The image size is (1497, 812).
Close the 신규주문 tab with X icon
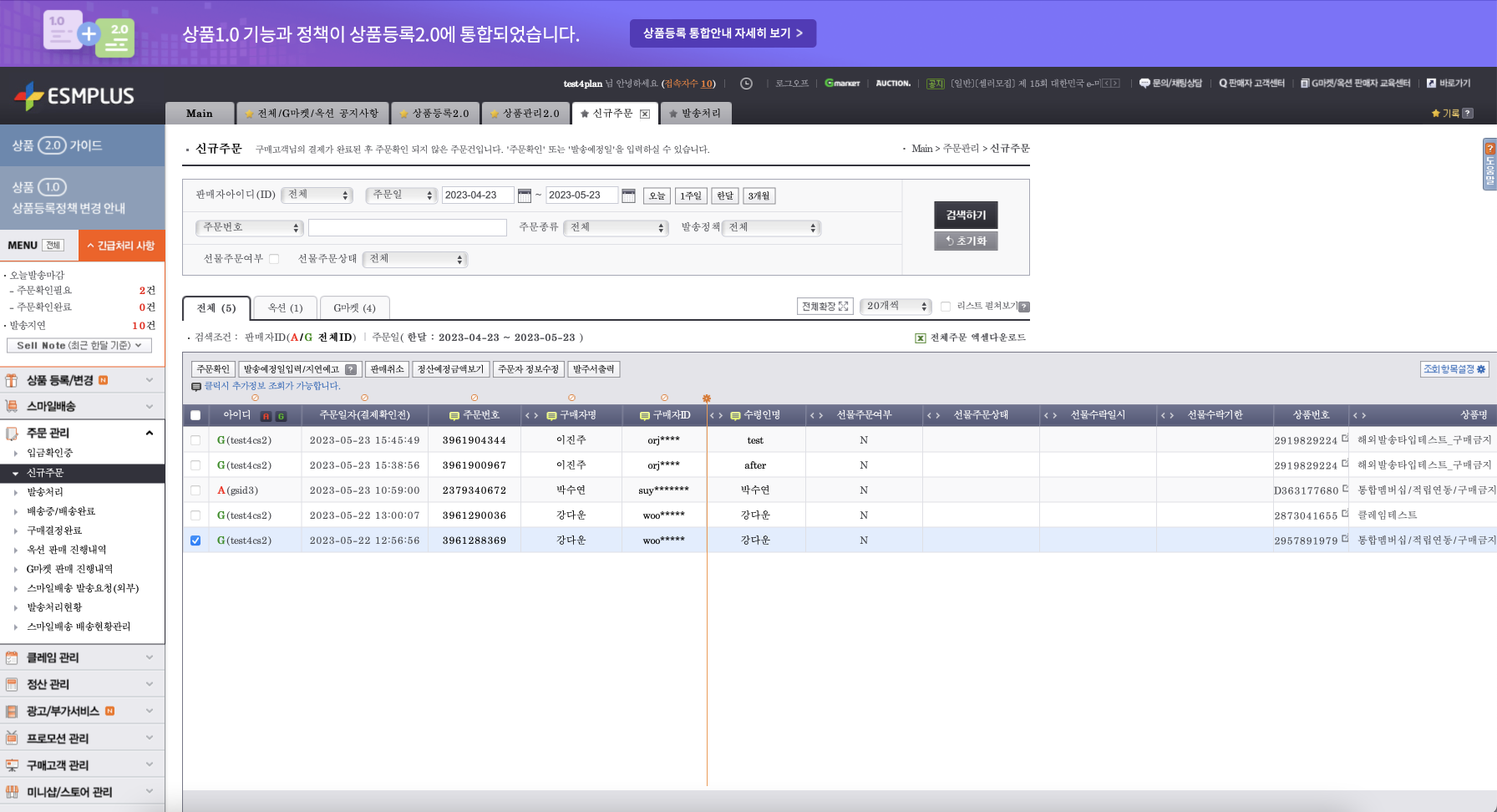coord(645,114)
